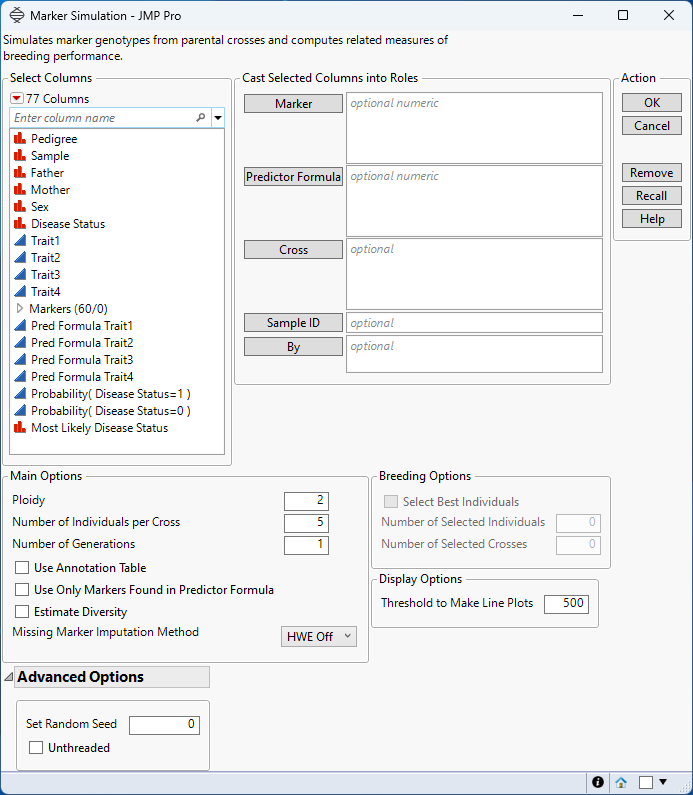693x795 pixels.
Task: Select the Sample column icon
Action: [20, 156]
